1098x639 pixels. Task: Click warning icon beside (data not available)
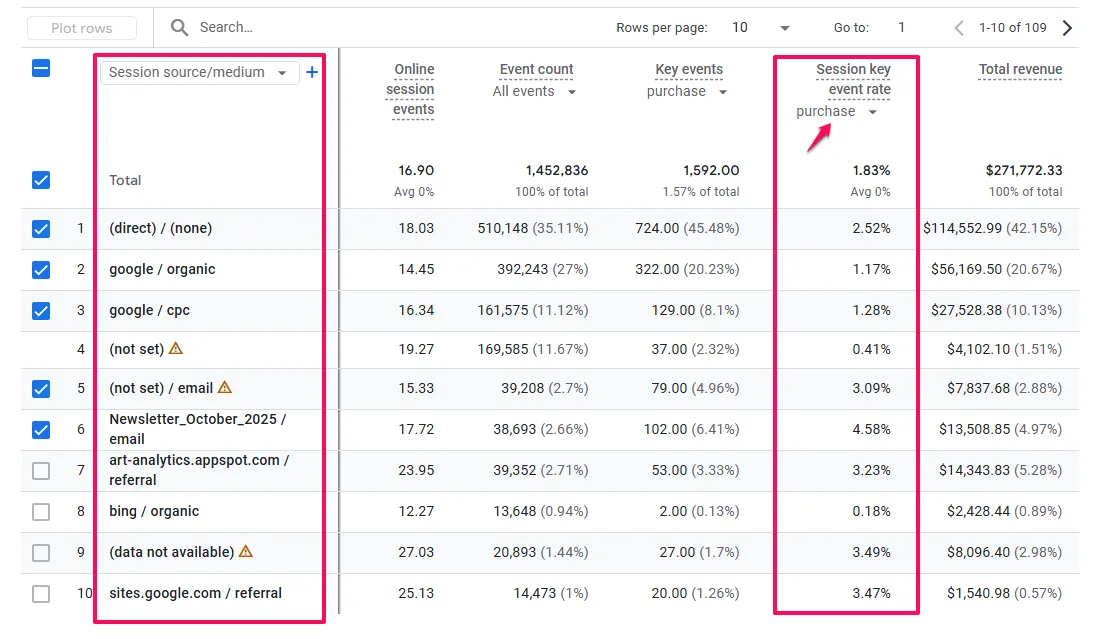pos(246,552)
